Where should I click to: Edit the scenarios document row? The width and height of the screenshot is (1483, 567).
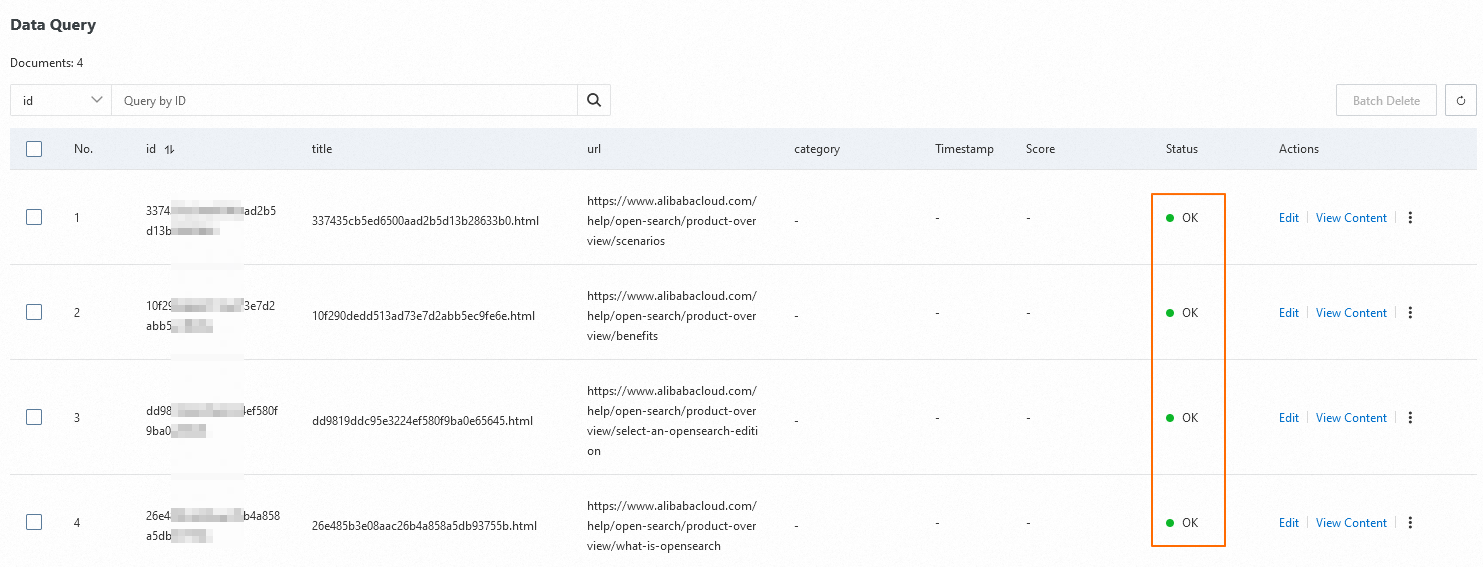(1289, 217)
